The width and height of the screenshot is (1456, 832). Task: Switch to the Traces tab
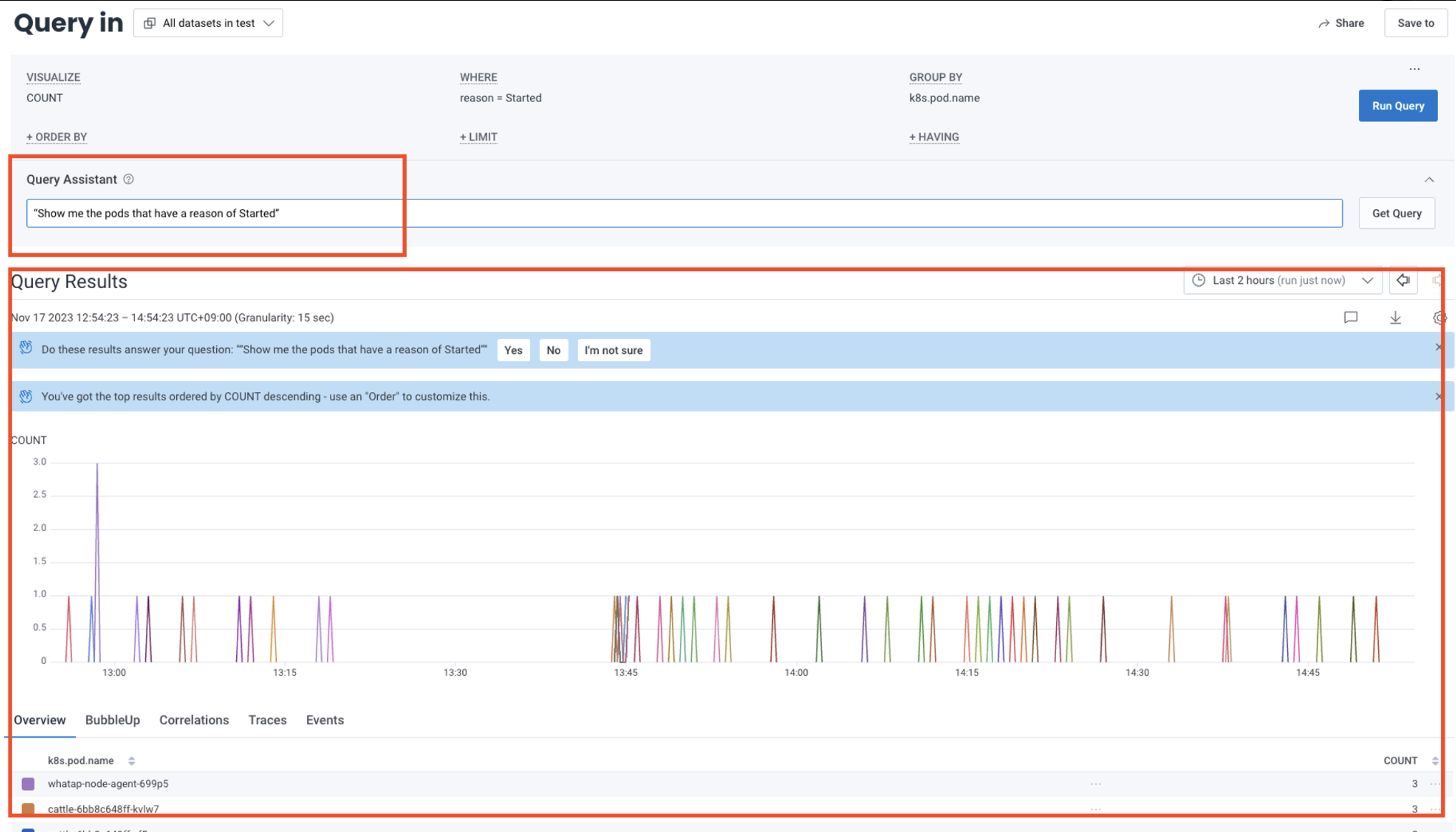pyautogui.click(x=267, y=720)
